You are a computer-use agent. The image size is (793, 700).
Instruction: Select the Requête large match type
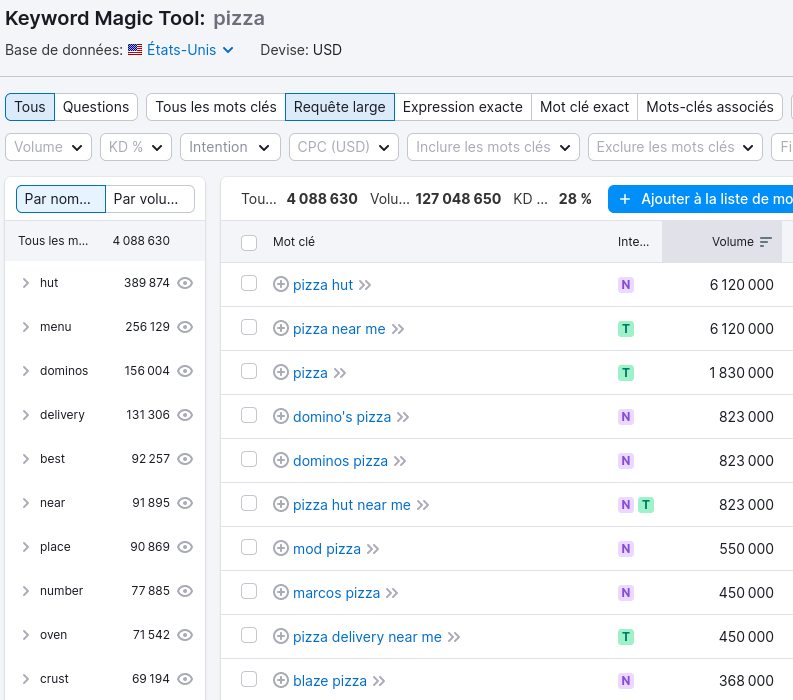click(340, 107)
